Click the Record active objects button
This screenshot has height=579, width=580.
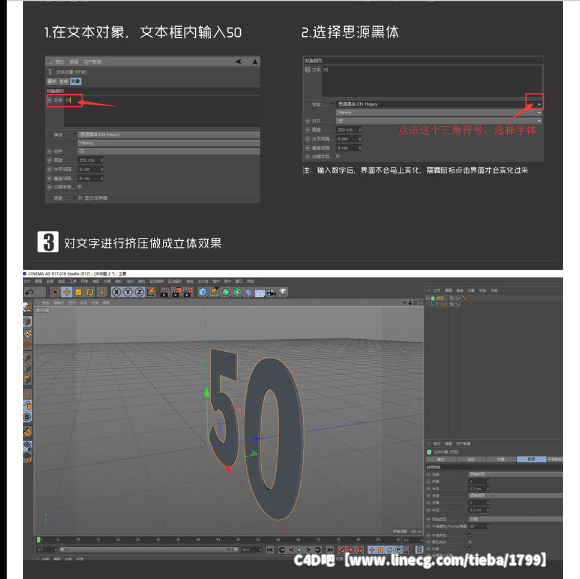tap(342, 550)
